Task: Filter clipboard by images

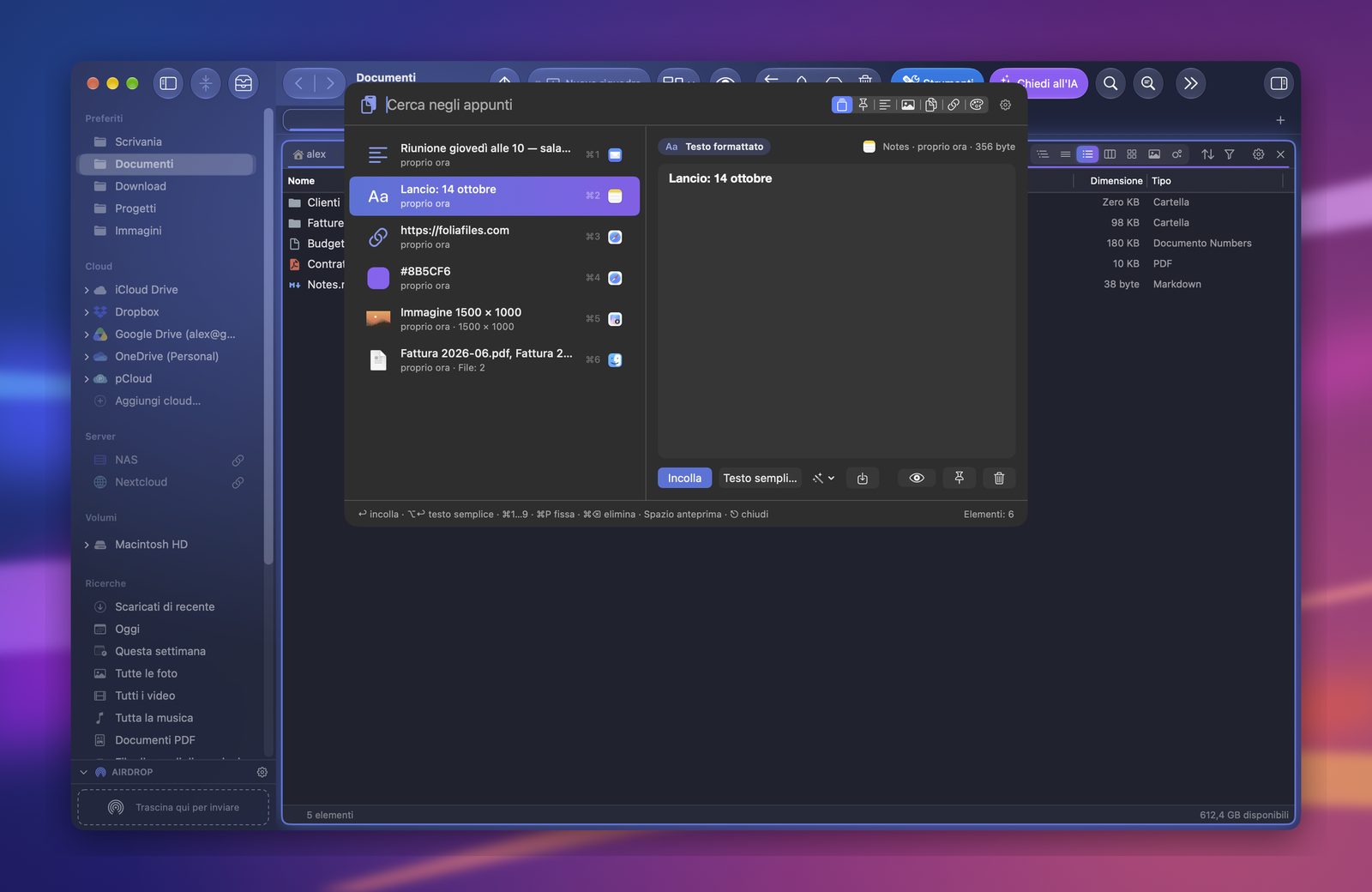Action: tap(907, 105)
